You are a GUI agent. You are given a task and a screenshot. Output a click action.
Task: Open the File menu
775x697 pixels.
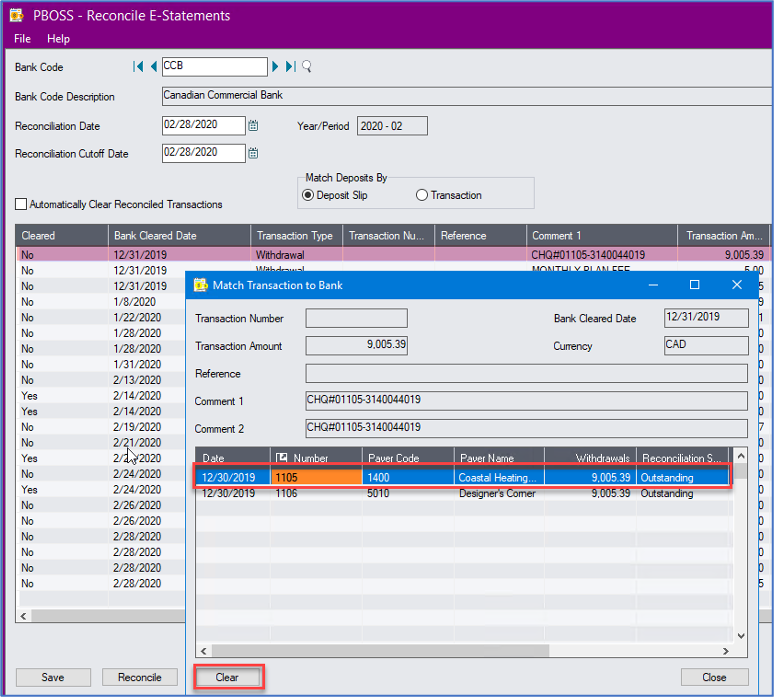pyautogui.click(x=22, y=39)
